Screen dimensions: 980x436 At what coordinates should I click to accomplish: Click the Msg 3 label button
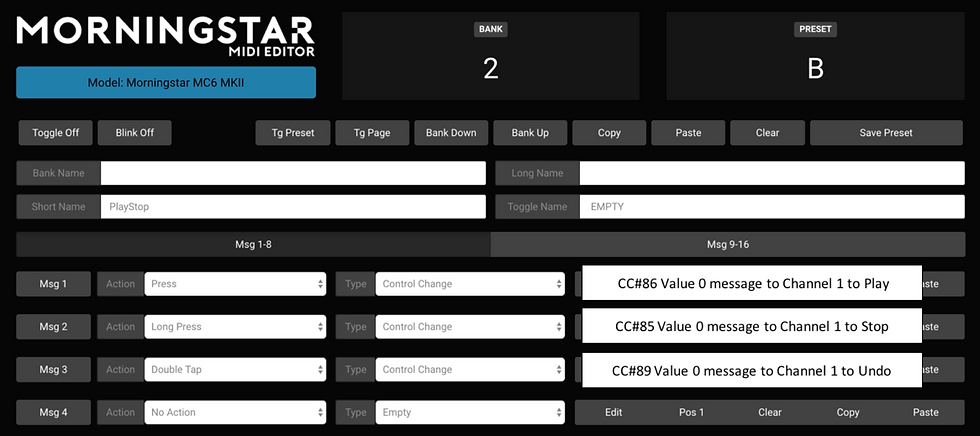53,369
